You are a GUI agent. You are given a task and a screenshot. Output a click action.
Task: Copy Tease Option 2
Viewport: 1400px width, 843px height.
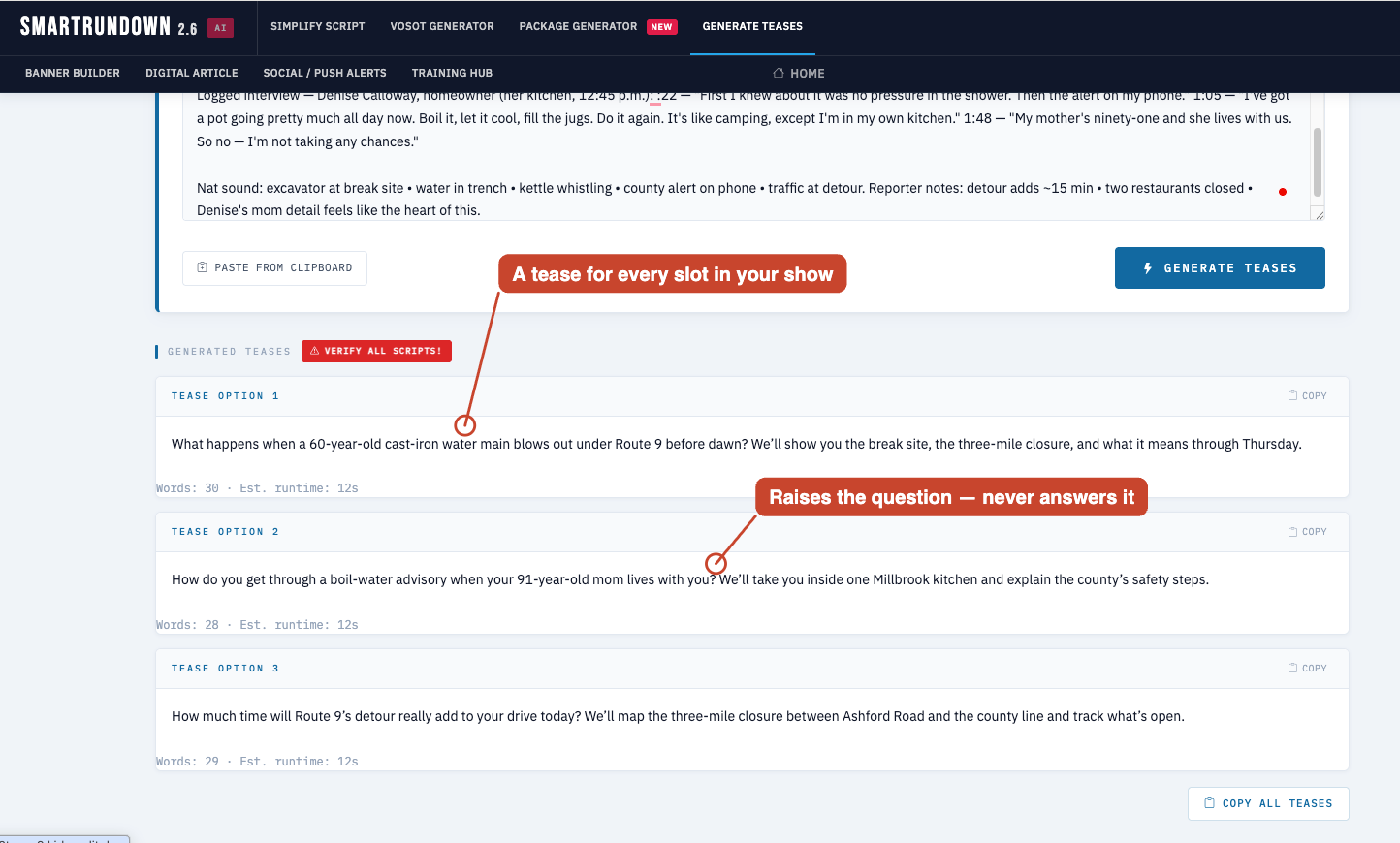coord(1307,531)
